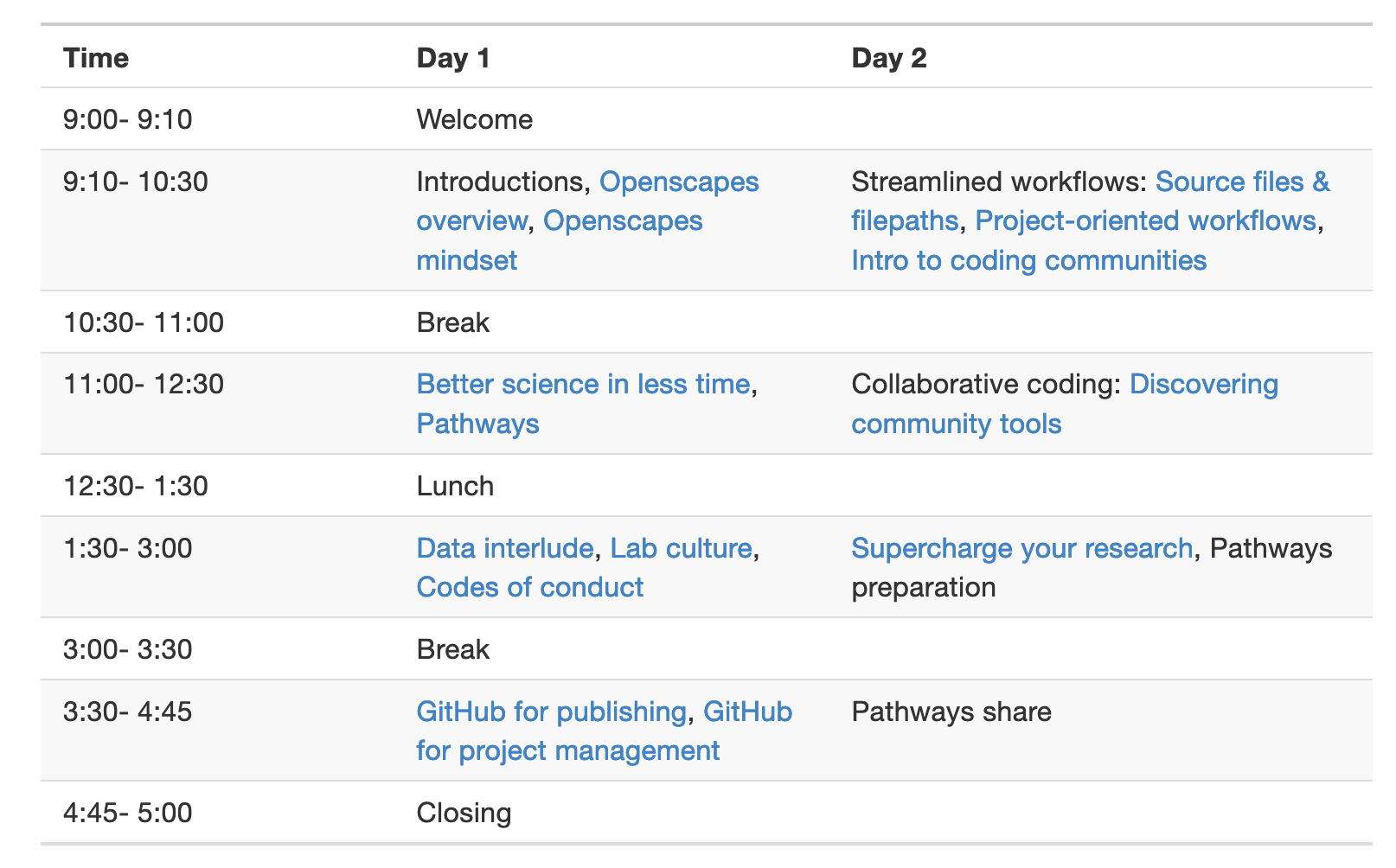
Task: Open GitHub for publishing link
Action: point(551,712)
